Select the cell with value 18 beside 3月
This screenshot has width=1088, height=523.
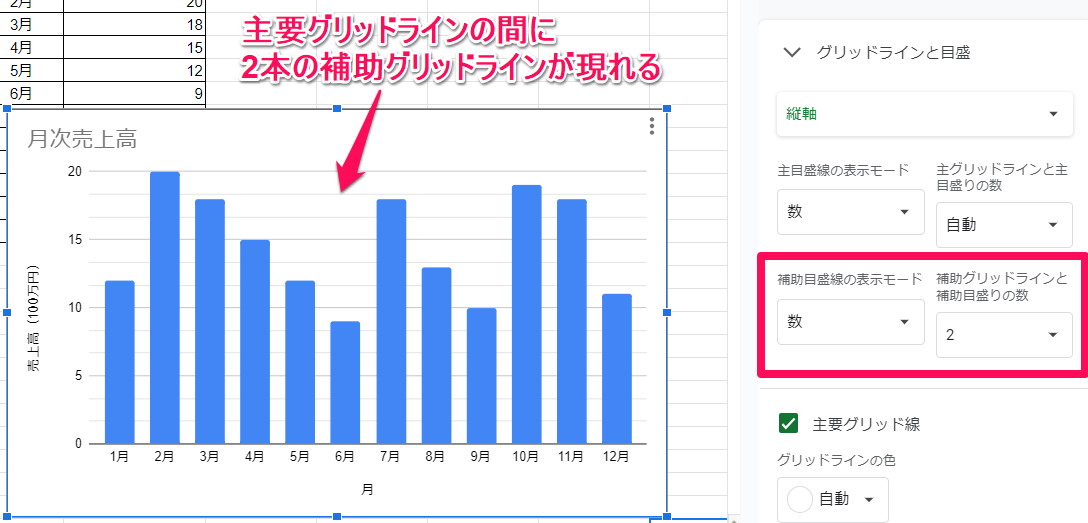pyautogui.click(x=135, y=25)
